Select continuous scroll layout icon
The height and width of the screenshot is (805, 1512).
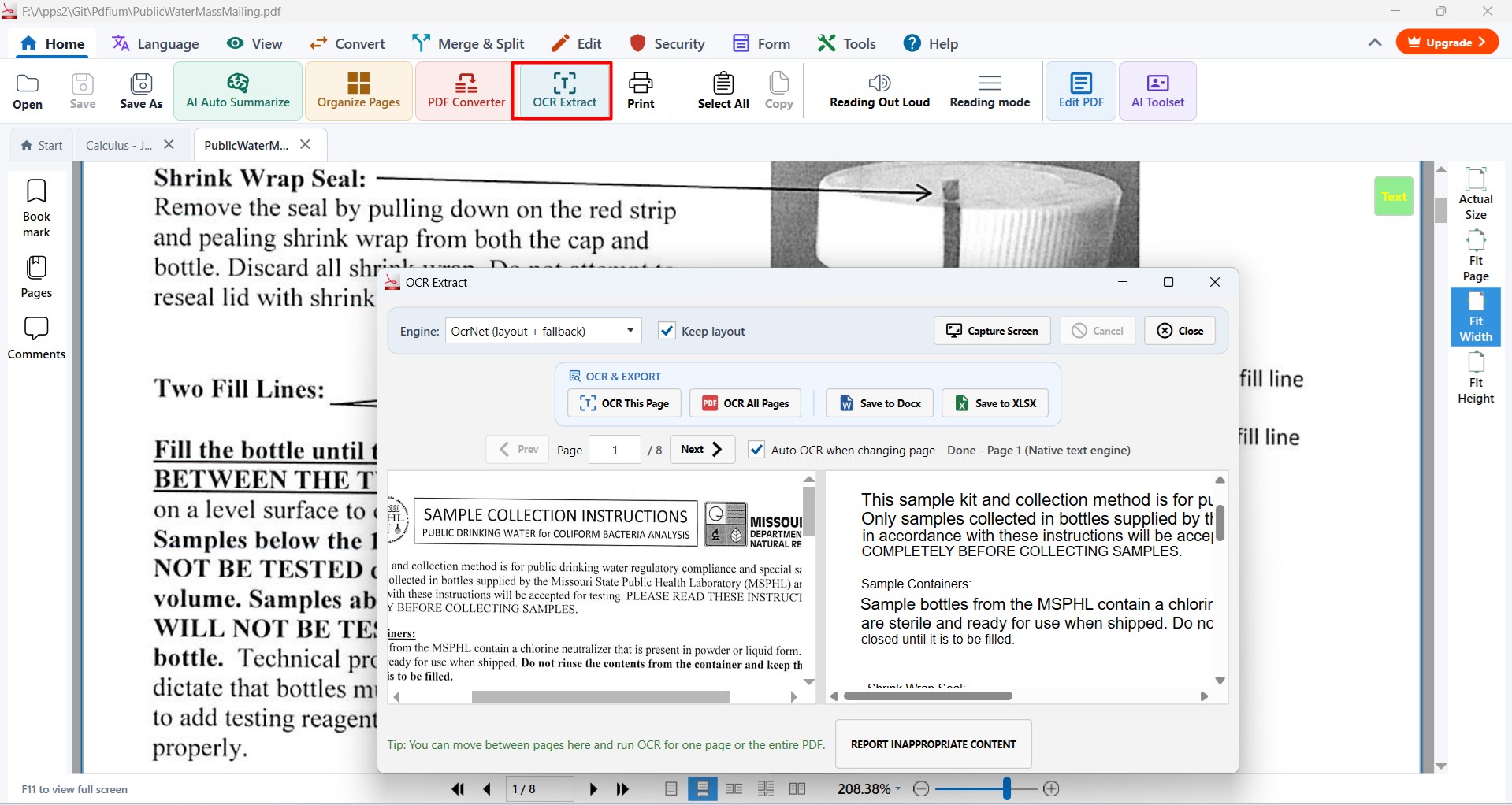coord(702,788)
